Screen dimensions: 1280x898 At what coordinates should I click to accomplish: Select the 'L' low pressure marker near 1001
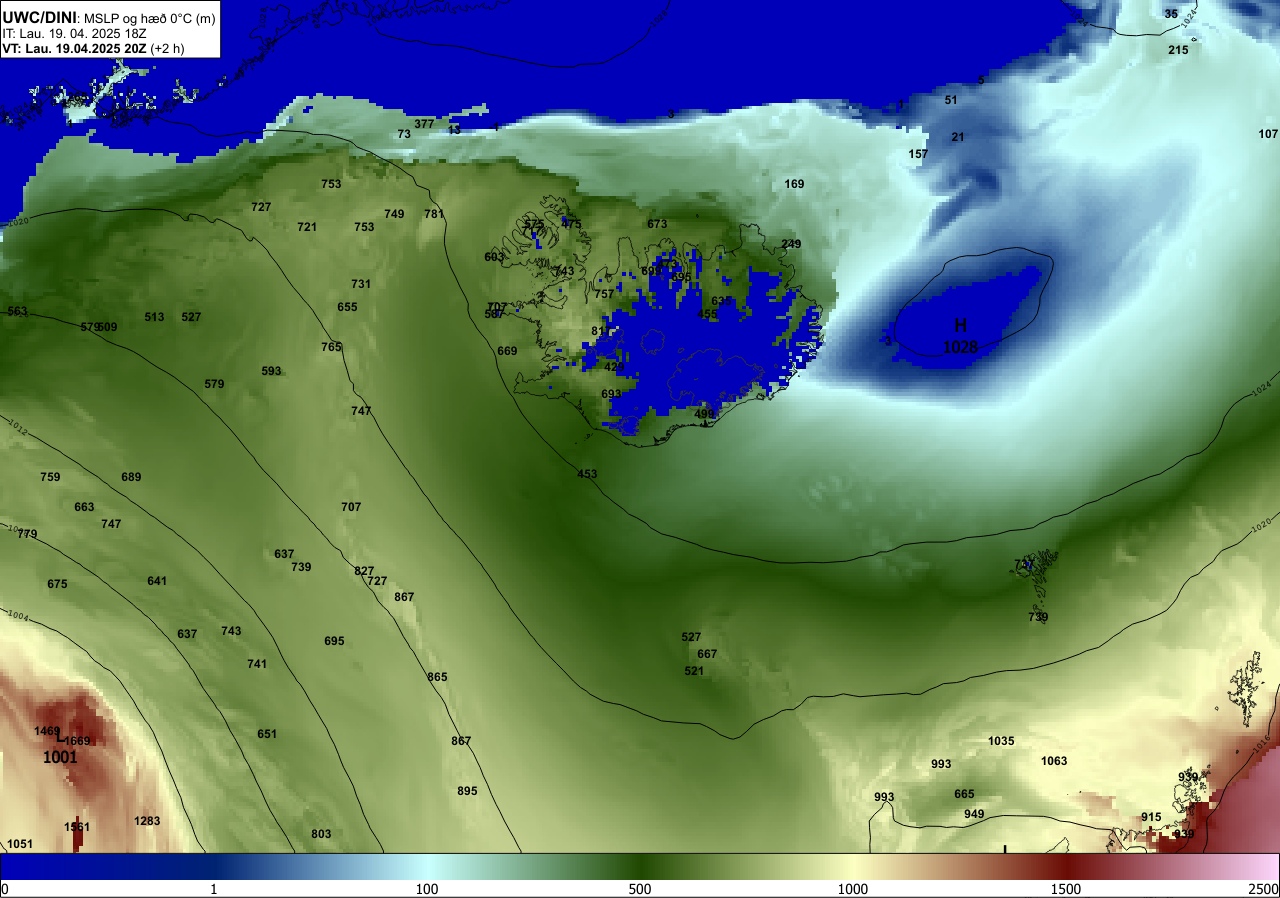coord(60,737)
